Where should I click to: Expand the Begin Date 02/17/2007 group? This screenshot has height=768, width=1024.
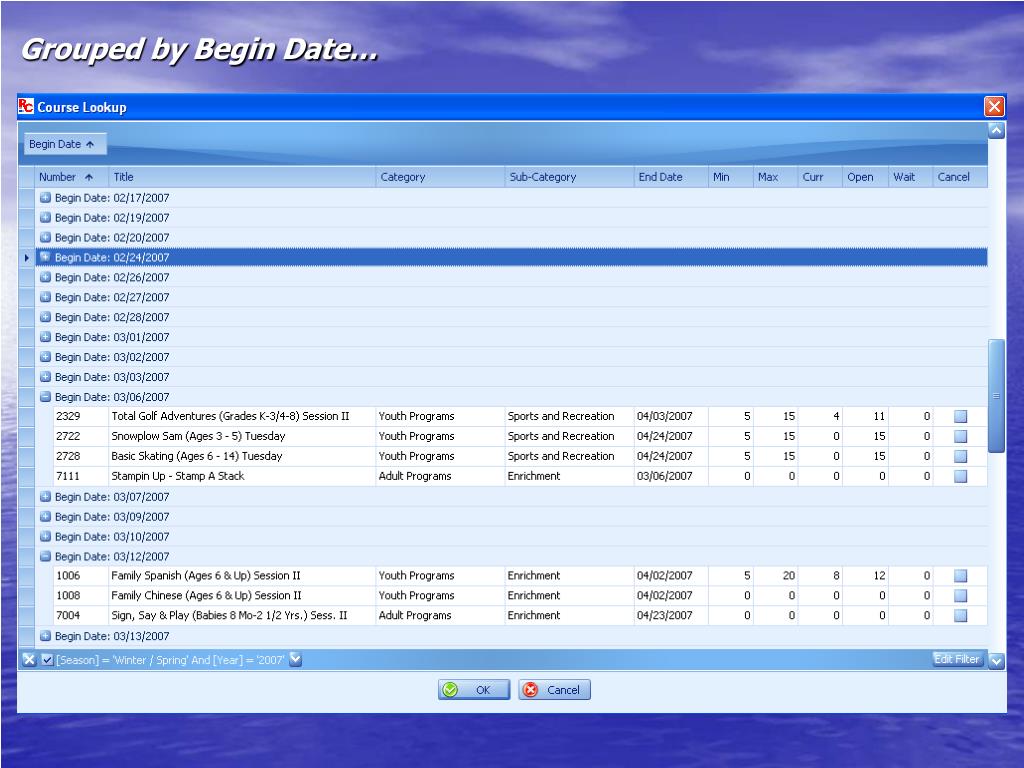point(45,197)
